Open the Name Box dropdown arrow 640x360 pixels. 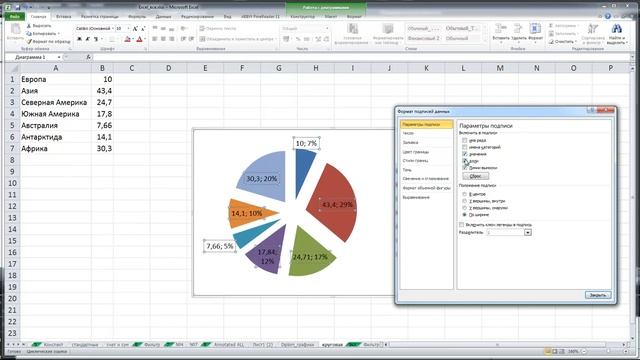coord(59,57)
